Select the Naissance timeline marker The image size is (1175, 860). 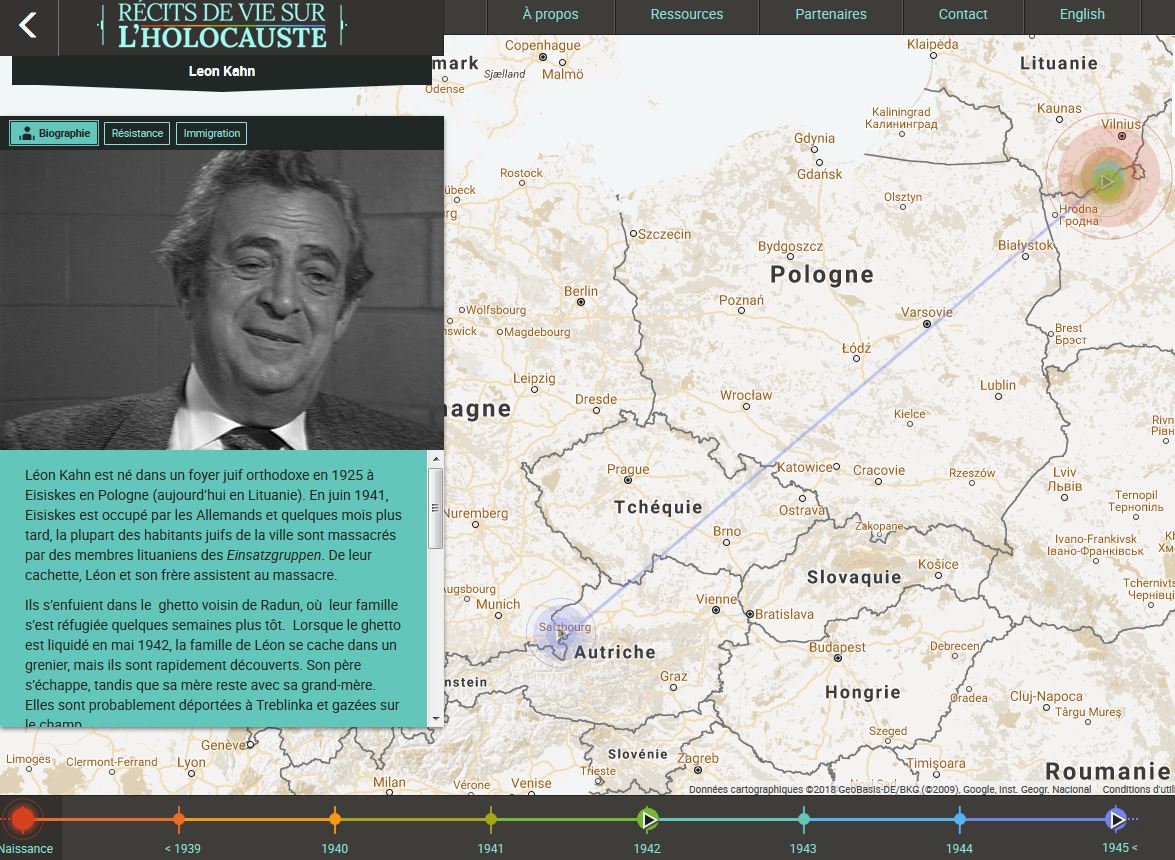pos(23,819)
